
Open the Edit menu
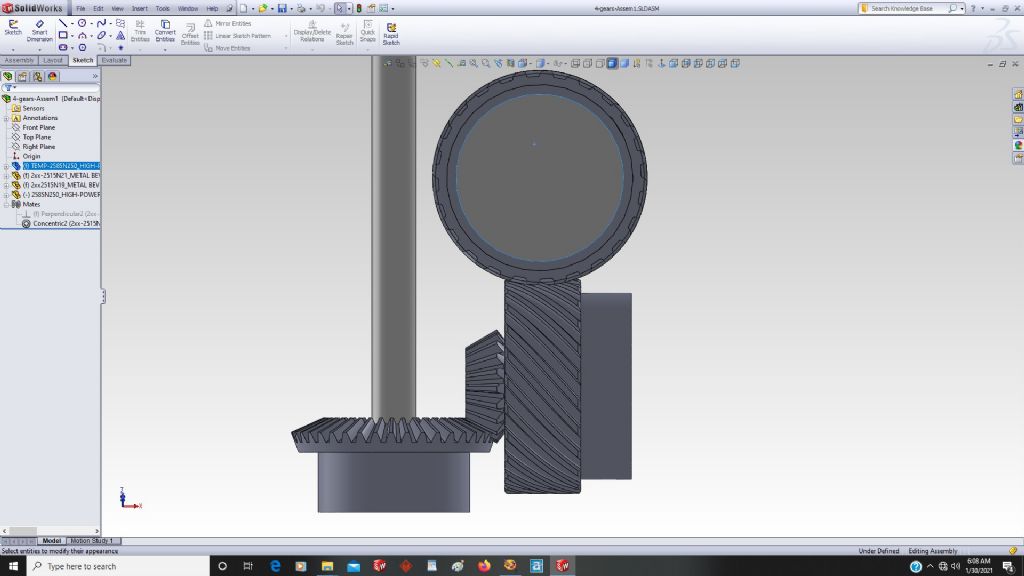pos(98,8)
